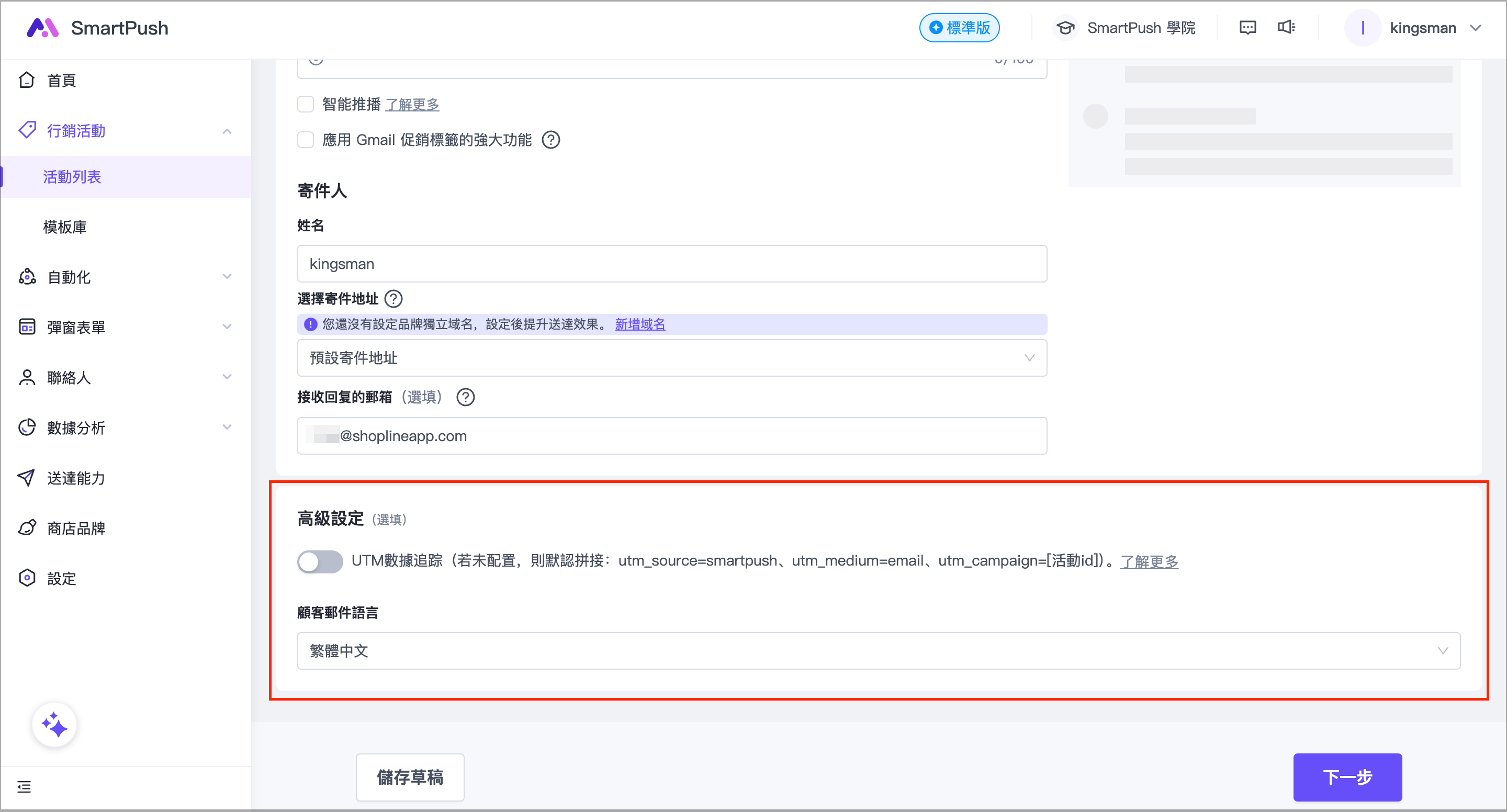Viewport: 1507px width, 812px height.
Task: Toggle UTM data tracking switch
Action: (320, 561)
